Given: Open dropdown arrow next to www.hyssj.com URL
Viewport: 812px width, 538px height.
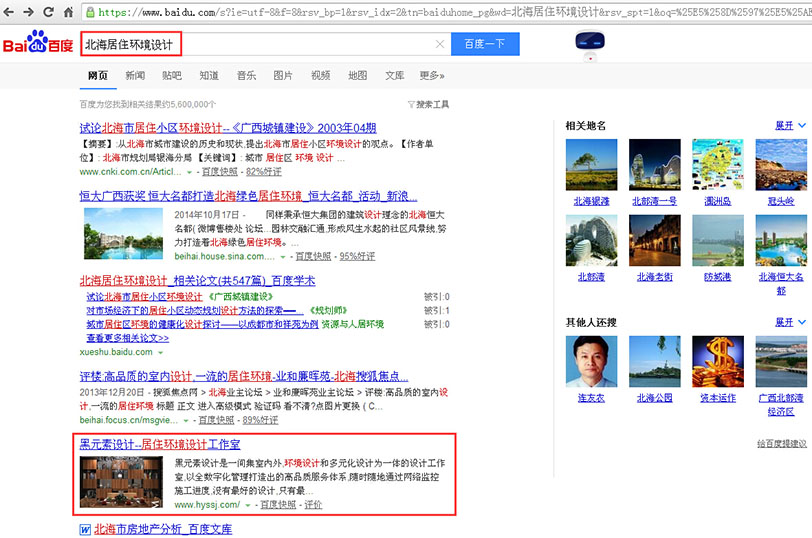Looking at the screenshot, I should point(248,505).
